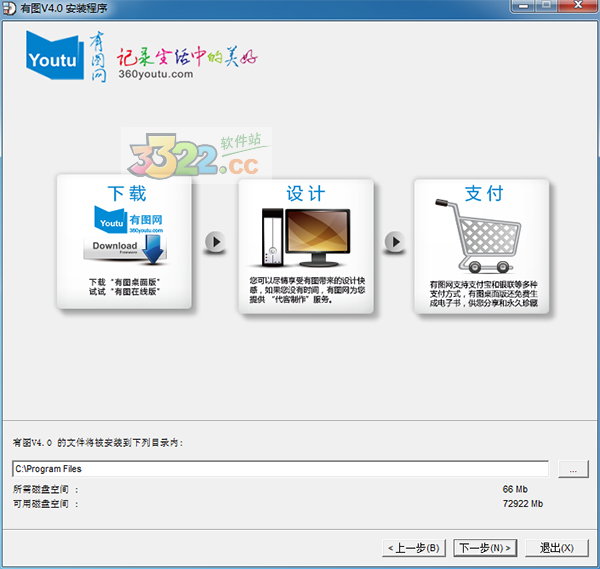Click the 360youtu.com website text
The image size is (600, 569).
(156, 74)
